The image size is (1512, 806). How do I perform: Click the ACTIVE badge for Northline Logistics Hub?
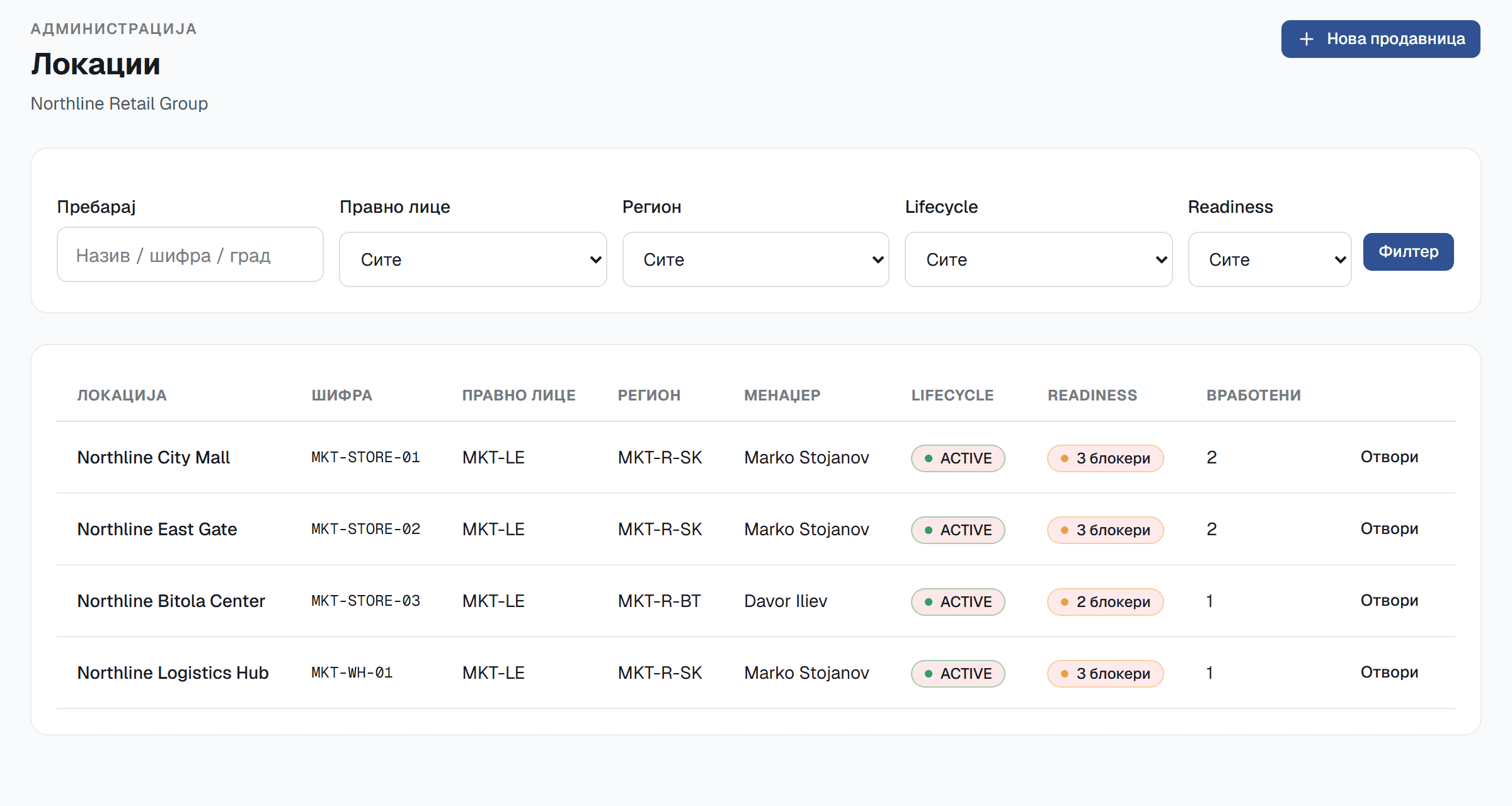point(958,673)
